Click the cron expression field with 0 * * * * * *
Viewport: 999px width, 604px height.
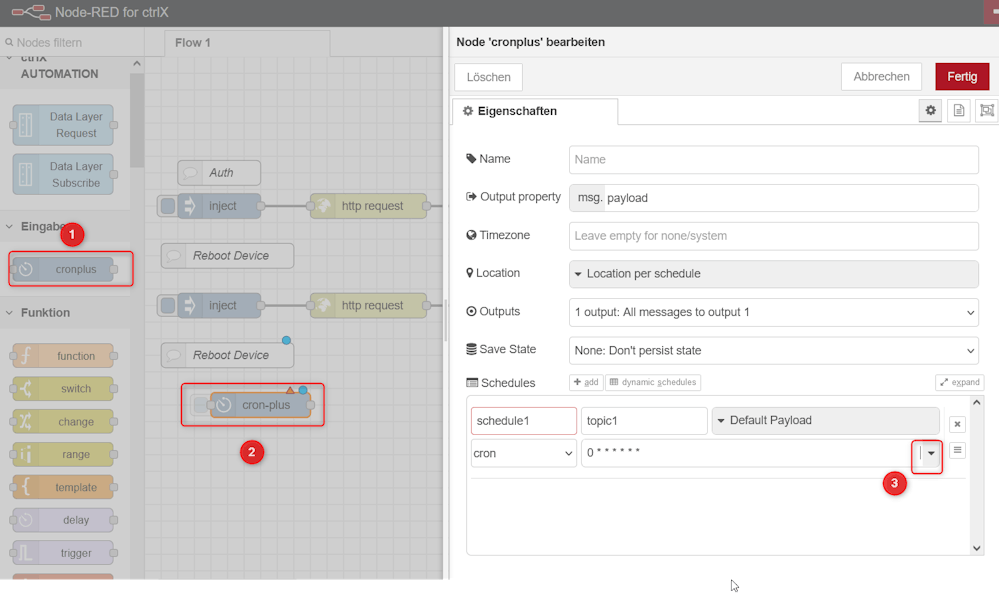pyautogui.click(x=750, y=453)
